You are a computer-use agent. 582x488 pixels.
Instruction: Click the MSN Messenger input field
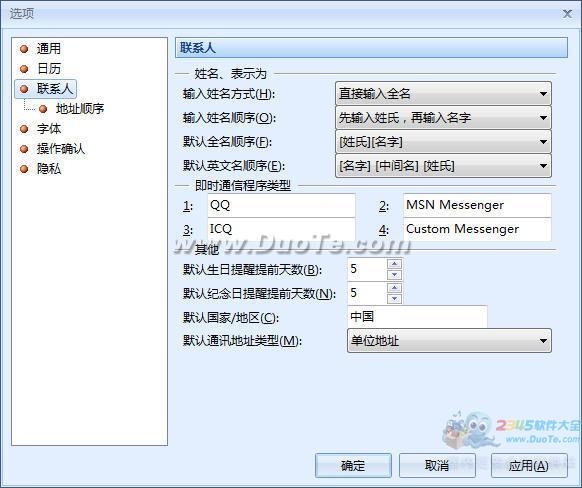[477, 205]
